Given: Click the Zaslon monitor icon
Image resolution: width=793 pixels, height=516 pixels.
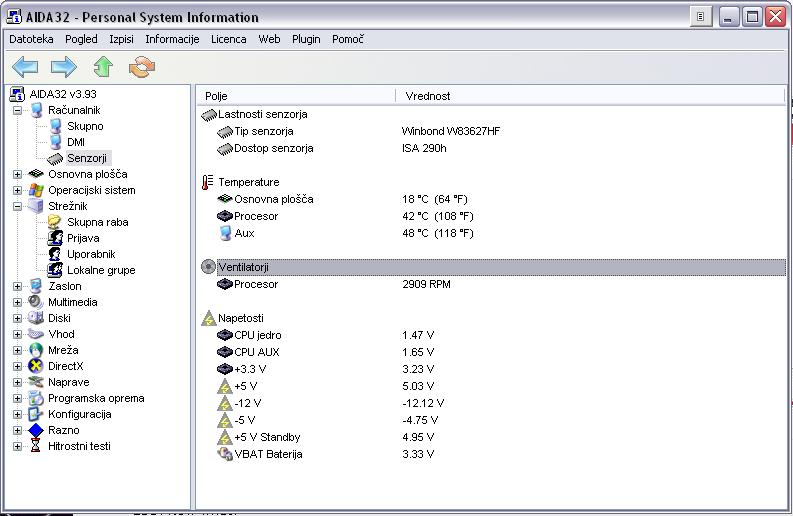Looking at the screenshot, I should click(x=35, y=286).
